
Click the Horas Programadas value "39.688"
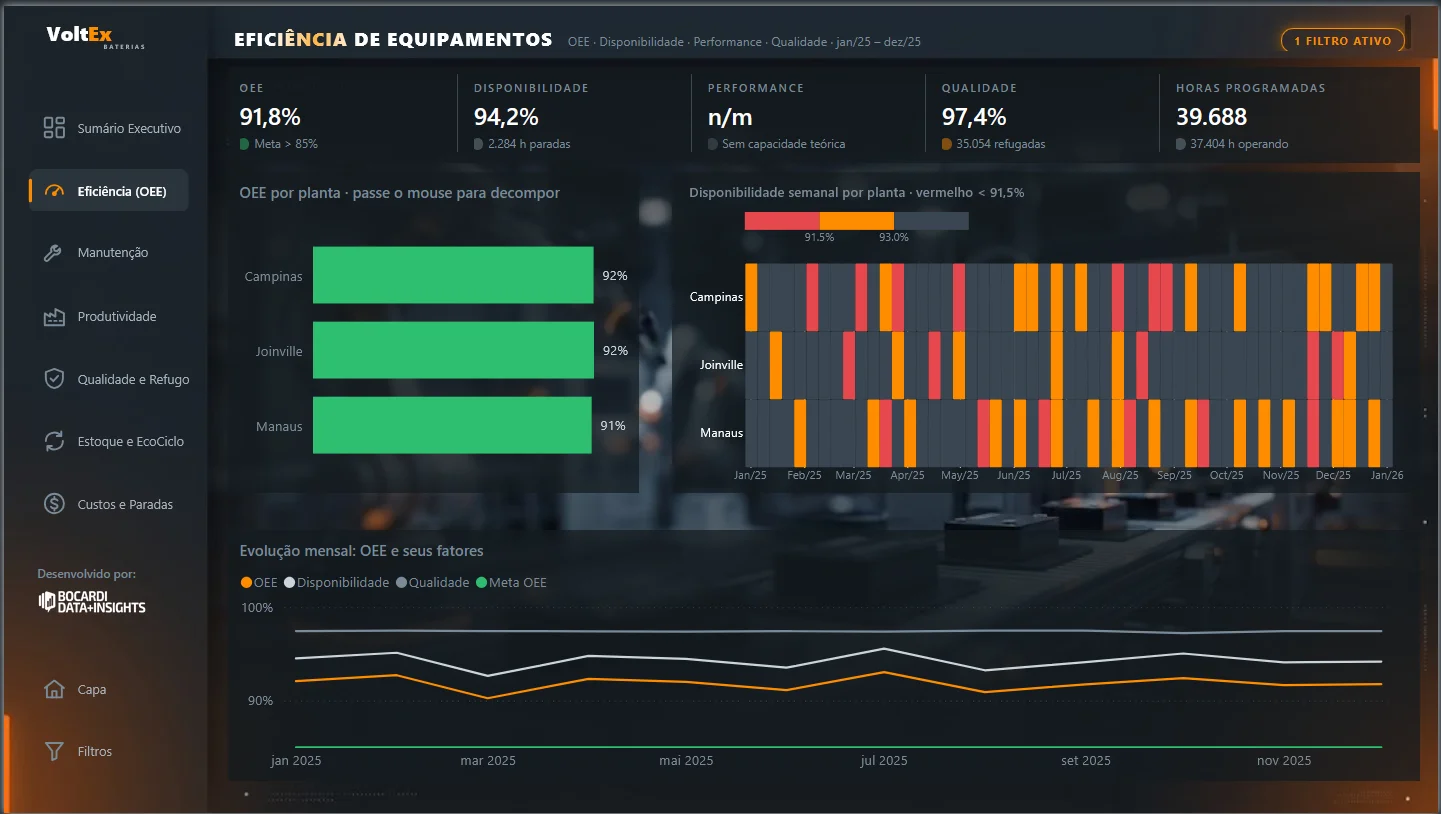(x=1211, y=117)
